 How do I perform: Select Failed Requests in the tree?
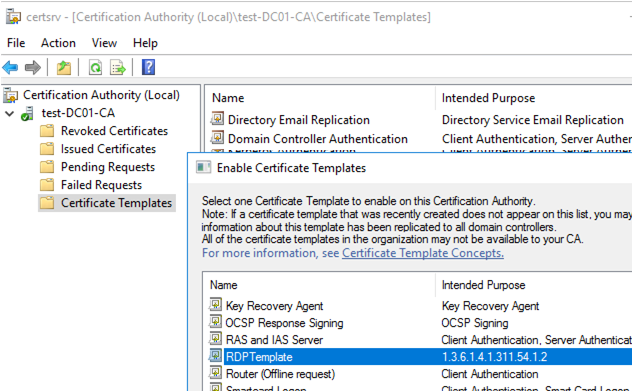(x=101, y=185)
